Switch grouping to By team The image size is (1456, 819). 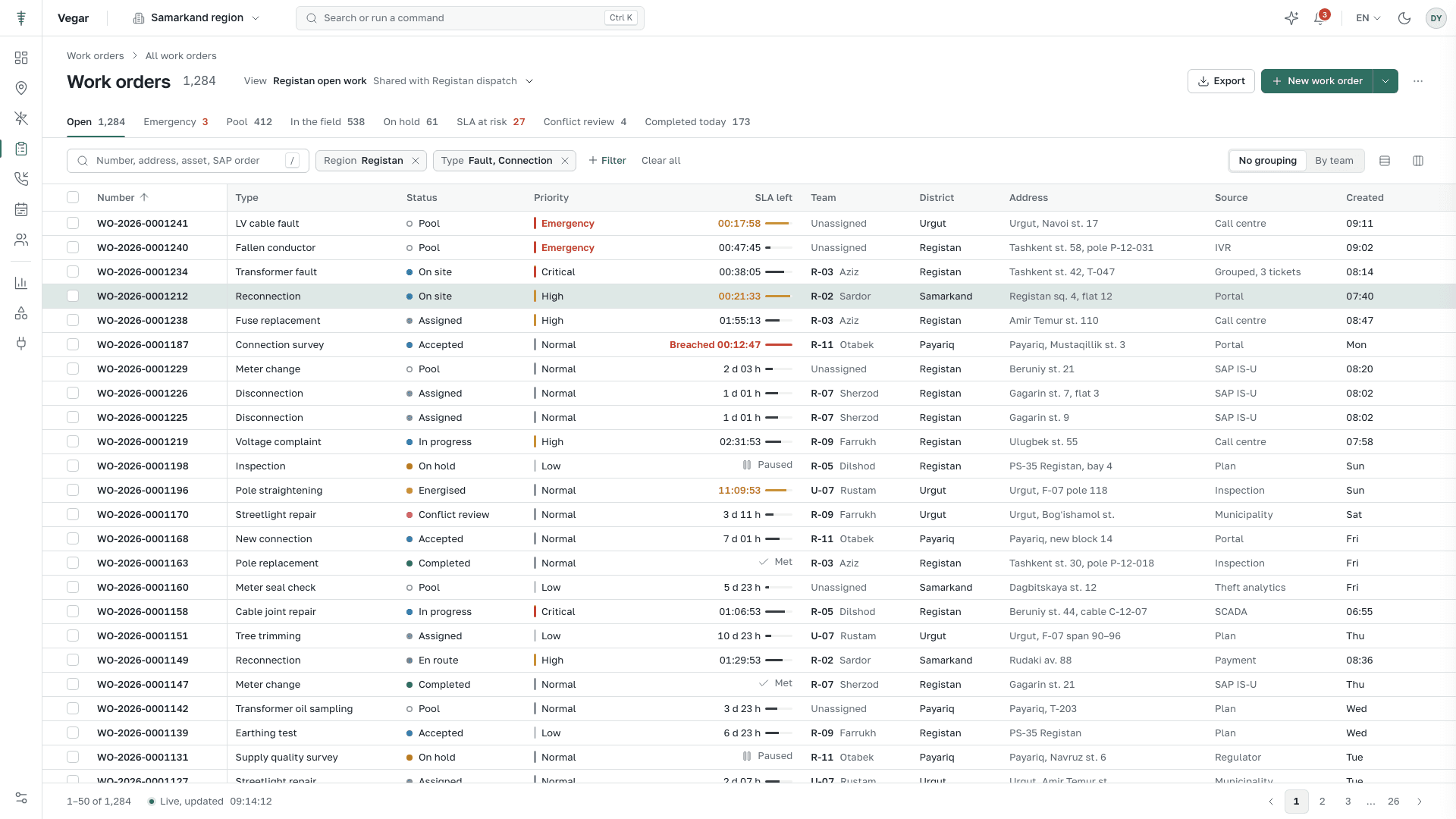1334,161
